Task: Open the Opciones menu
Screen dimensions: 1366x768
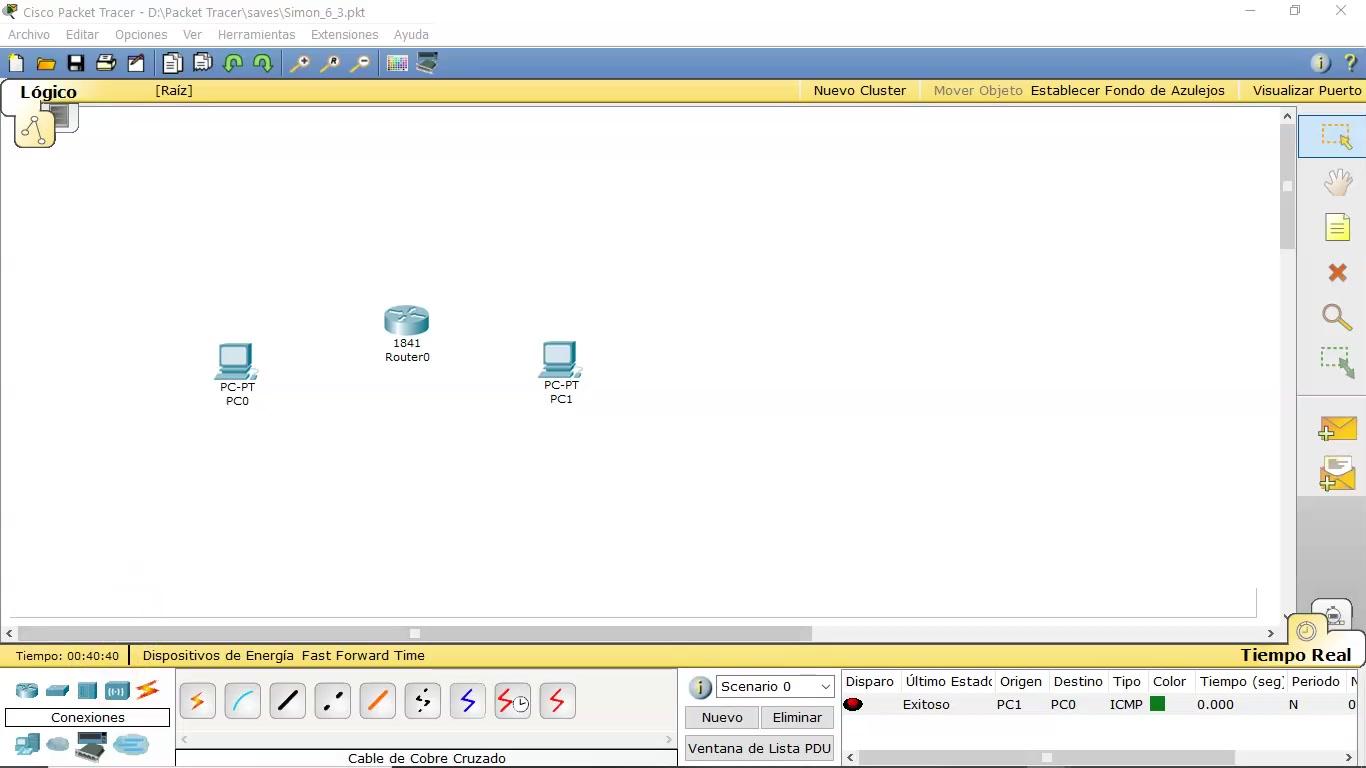Action: (141, 34)
